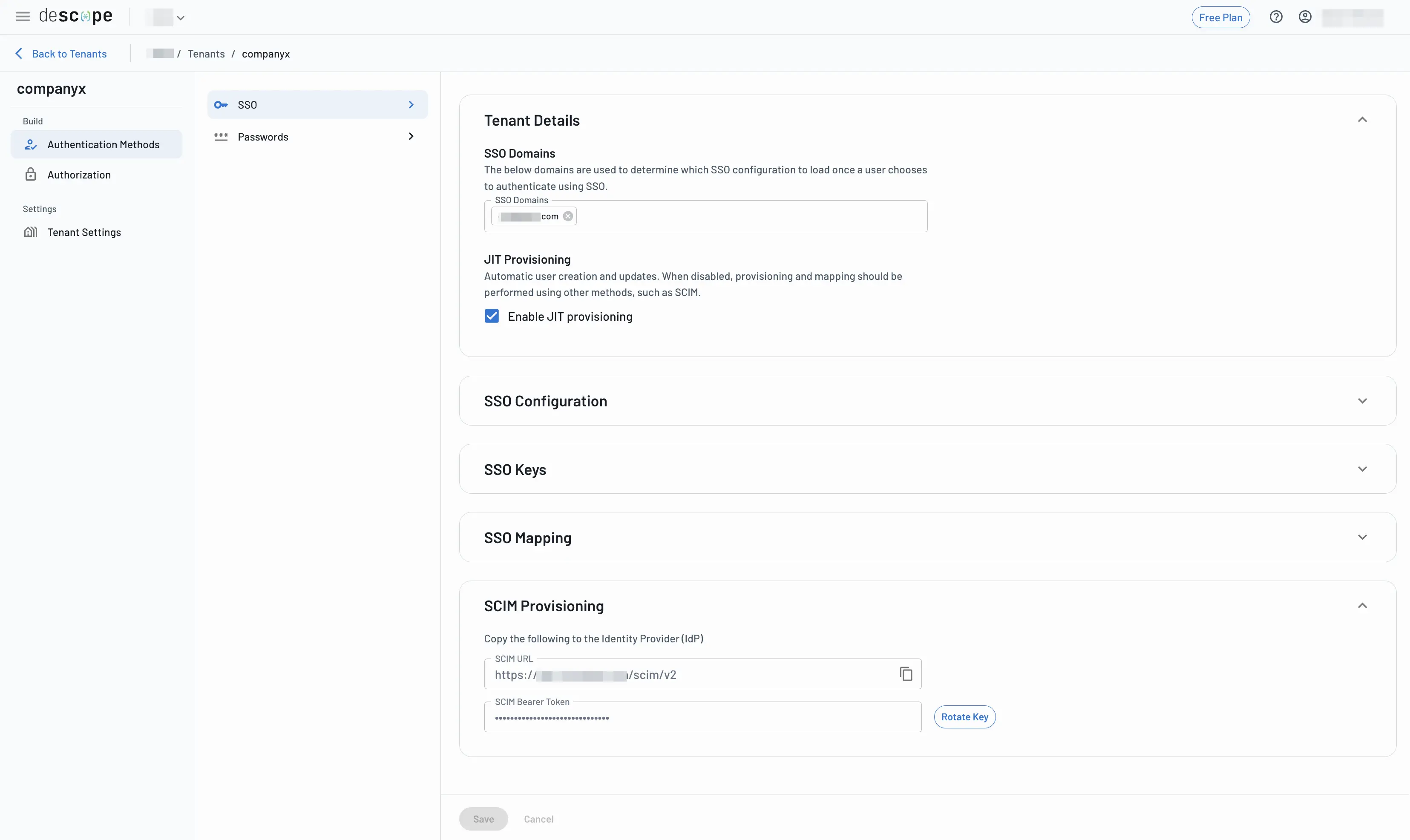Viewport: 1410px width, 840px height.
Task: Click the Descope logo
Action: tap(76, 16)
